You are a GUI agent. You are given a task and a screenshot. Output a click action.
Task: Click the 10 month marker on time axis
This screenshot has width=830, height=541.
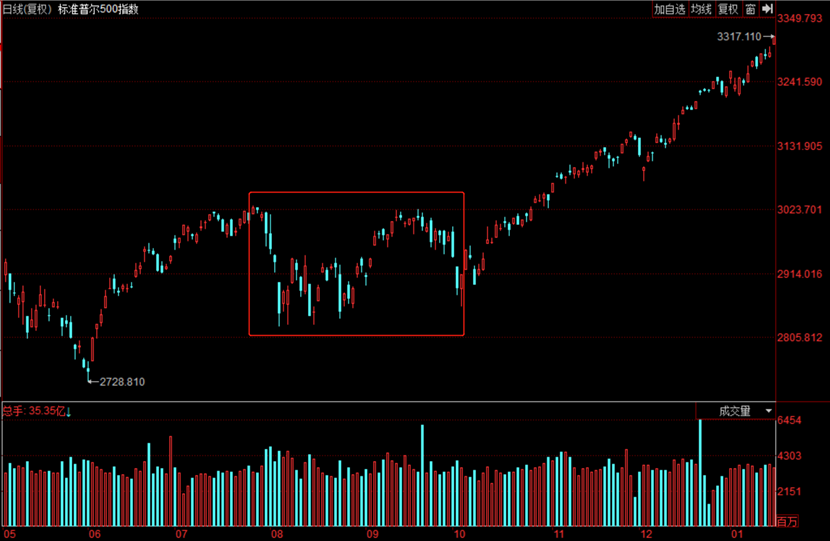[x=459, y=534]
